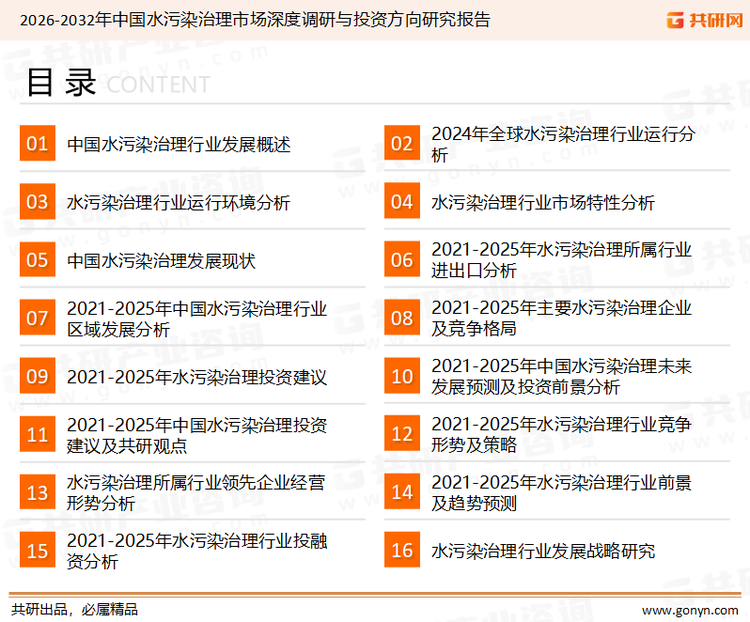Open chapter 水污染治理行业前景及趋势预测
Viewport: 750px width, 622px height.
[x=562, y=492]
